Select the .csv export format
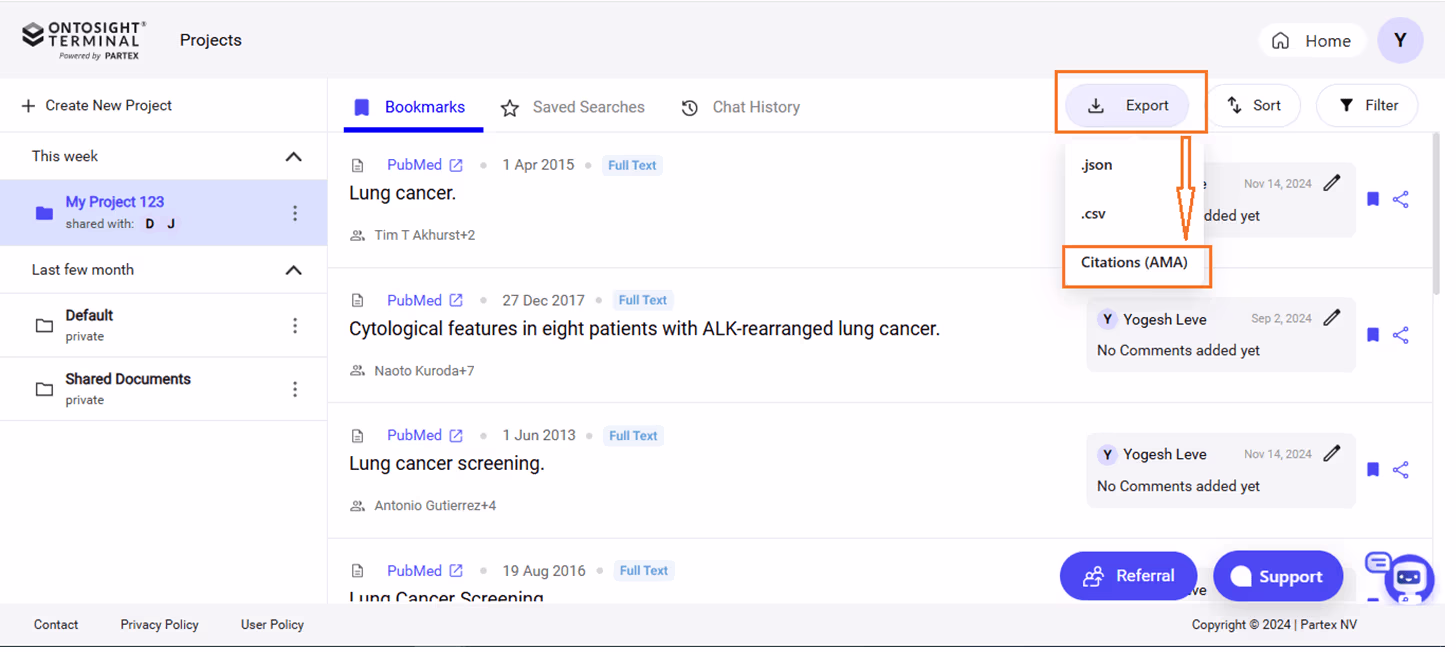 tap(1093, 213)
